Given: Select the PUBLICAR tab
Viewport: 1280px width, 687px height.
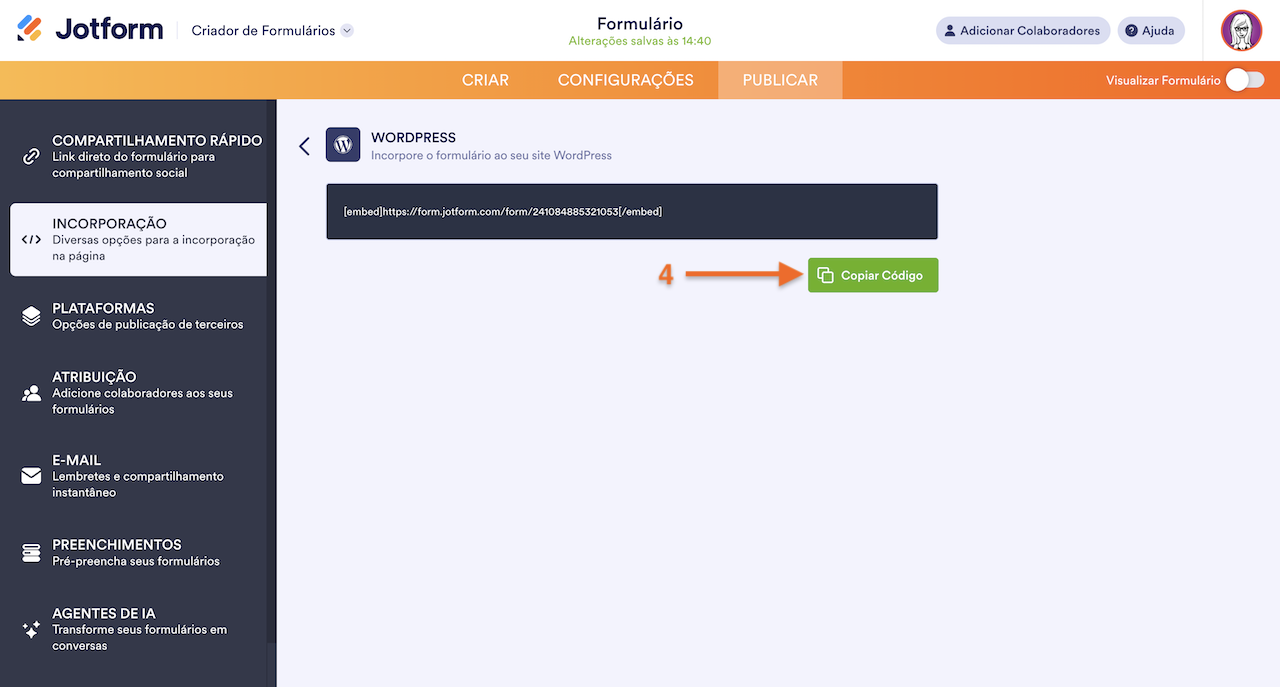Looking at the screenshot, I should (779, 79).
